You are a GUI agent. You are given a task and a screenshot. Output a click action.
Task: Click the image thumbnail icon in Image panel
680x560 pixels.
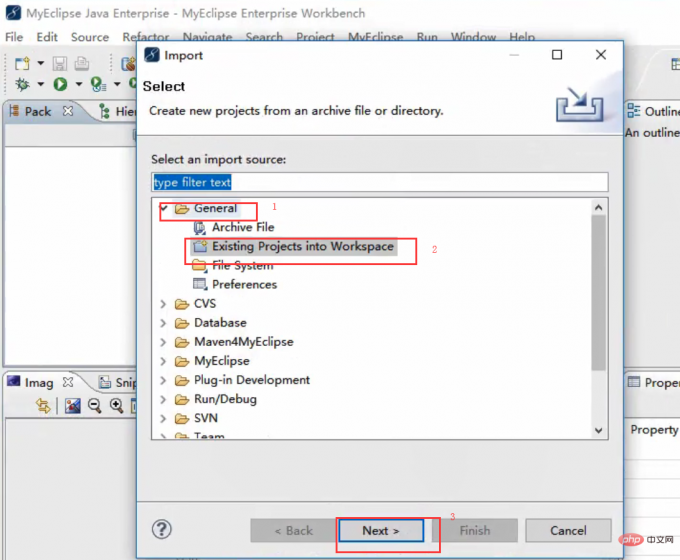click(72, 406)
